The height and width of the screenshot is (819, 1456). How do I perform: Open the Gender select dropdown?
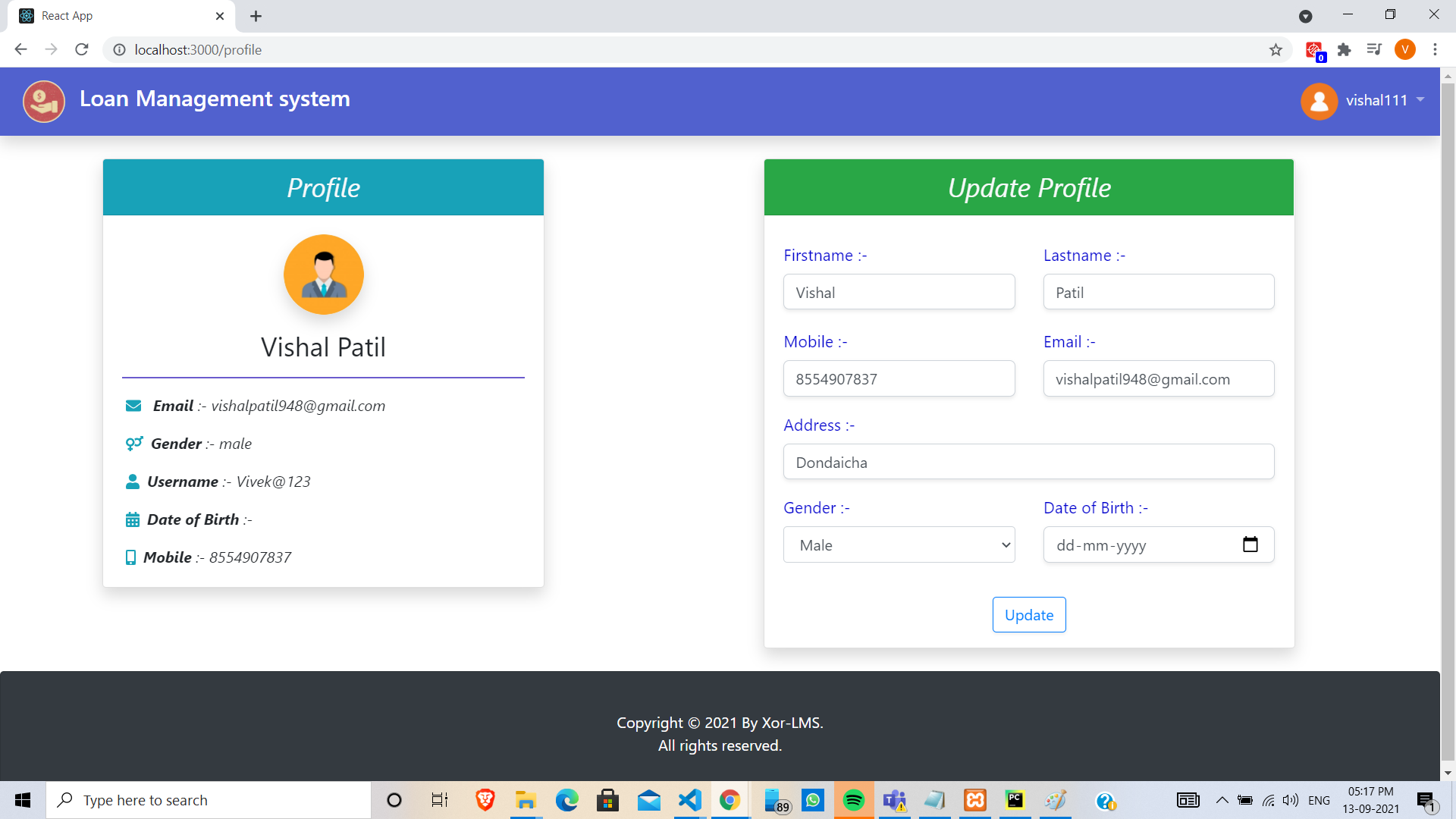(899, 544)
